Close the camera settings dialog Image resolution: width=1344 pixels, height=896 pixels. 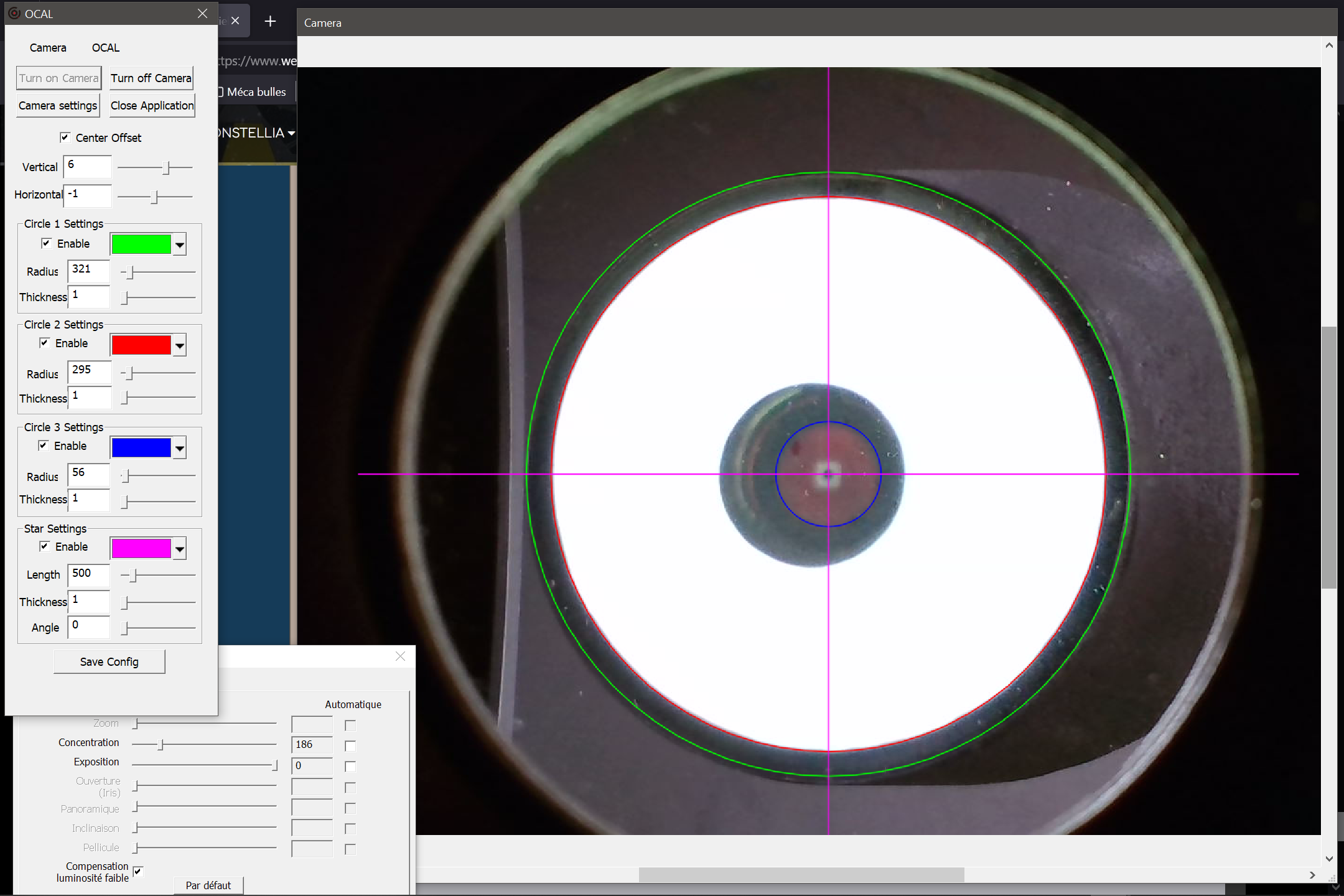click(400, 656)
